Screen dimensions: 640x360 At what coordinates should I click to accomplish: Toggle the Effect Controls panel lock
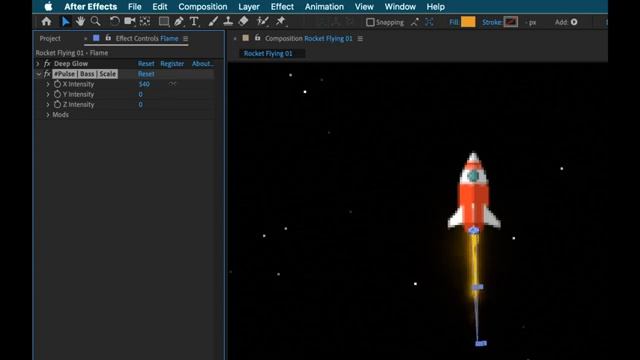108,38
